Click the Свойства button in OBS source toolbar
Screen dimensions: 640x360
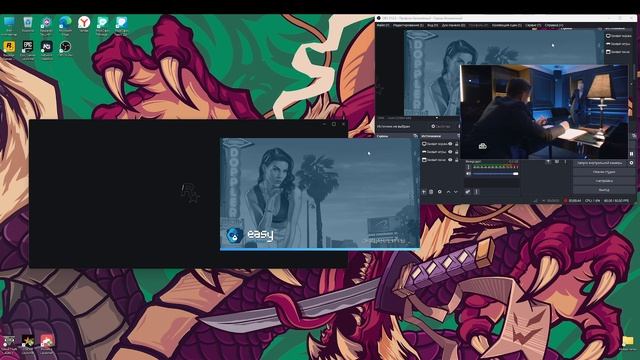pos(440,126)
